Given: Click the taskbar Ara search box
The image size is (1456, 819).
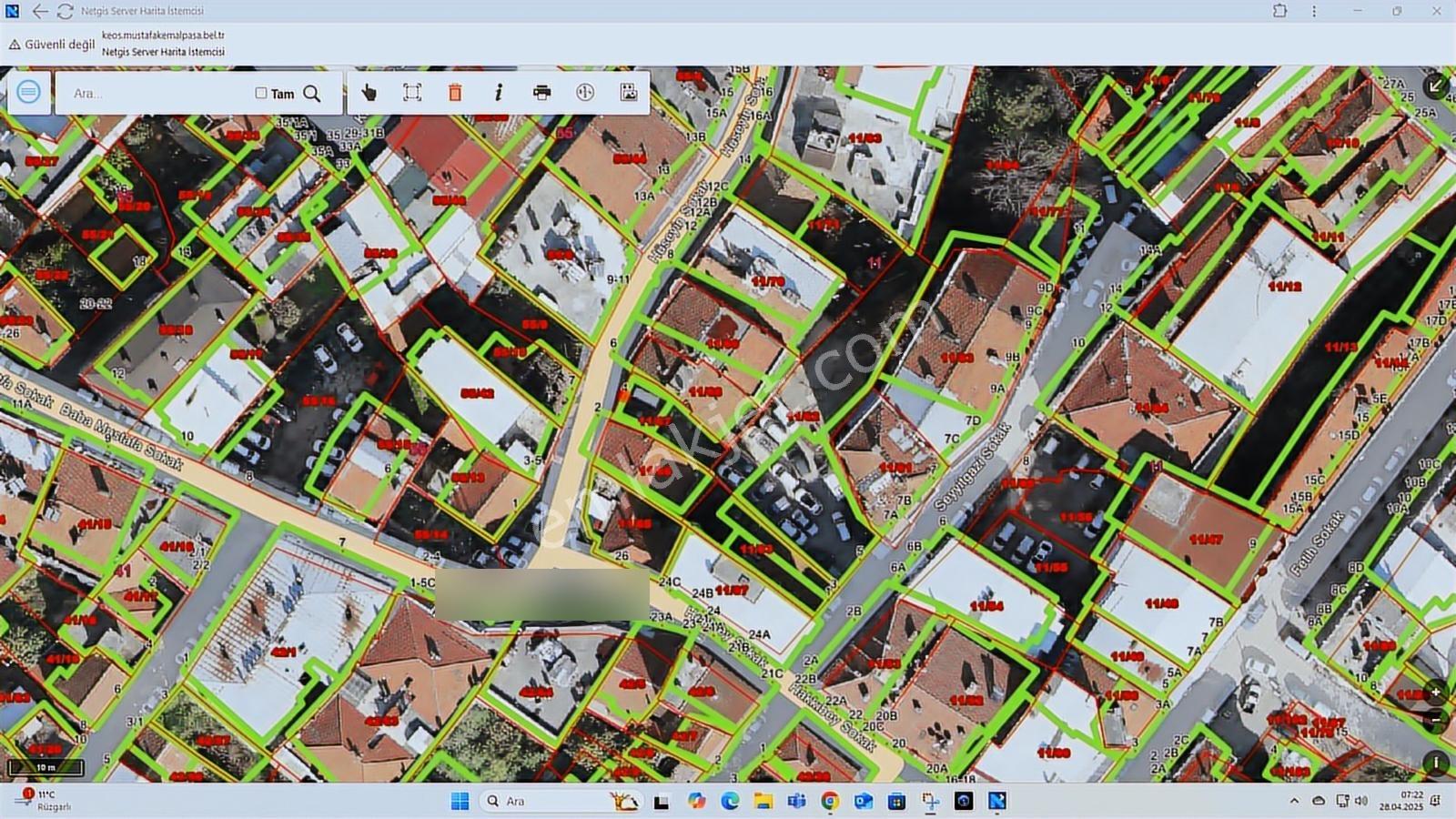Looking at the screenshot, I should [x=561, y=801].
